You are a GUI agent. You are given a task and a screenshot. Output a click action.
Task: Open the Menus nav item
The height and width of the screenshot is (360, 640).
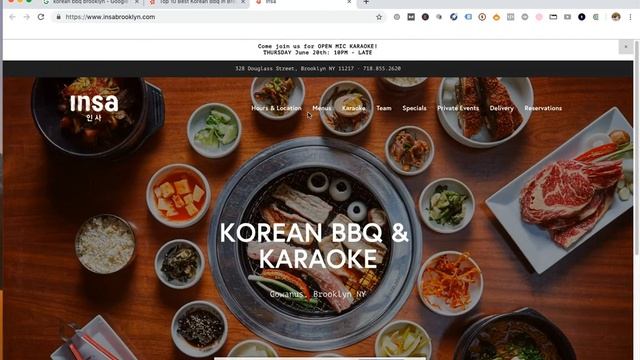point(322,108)
